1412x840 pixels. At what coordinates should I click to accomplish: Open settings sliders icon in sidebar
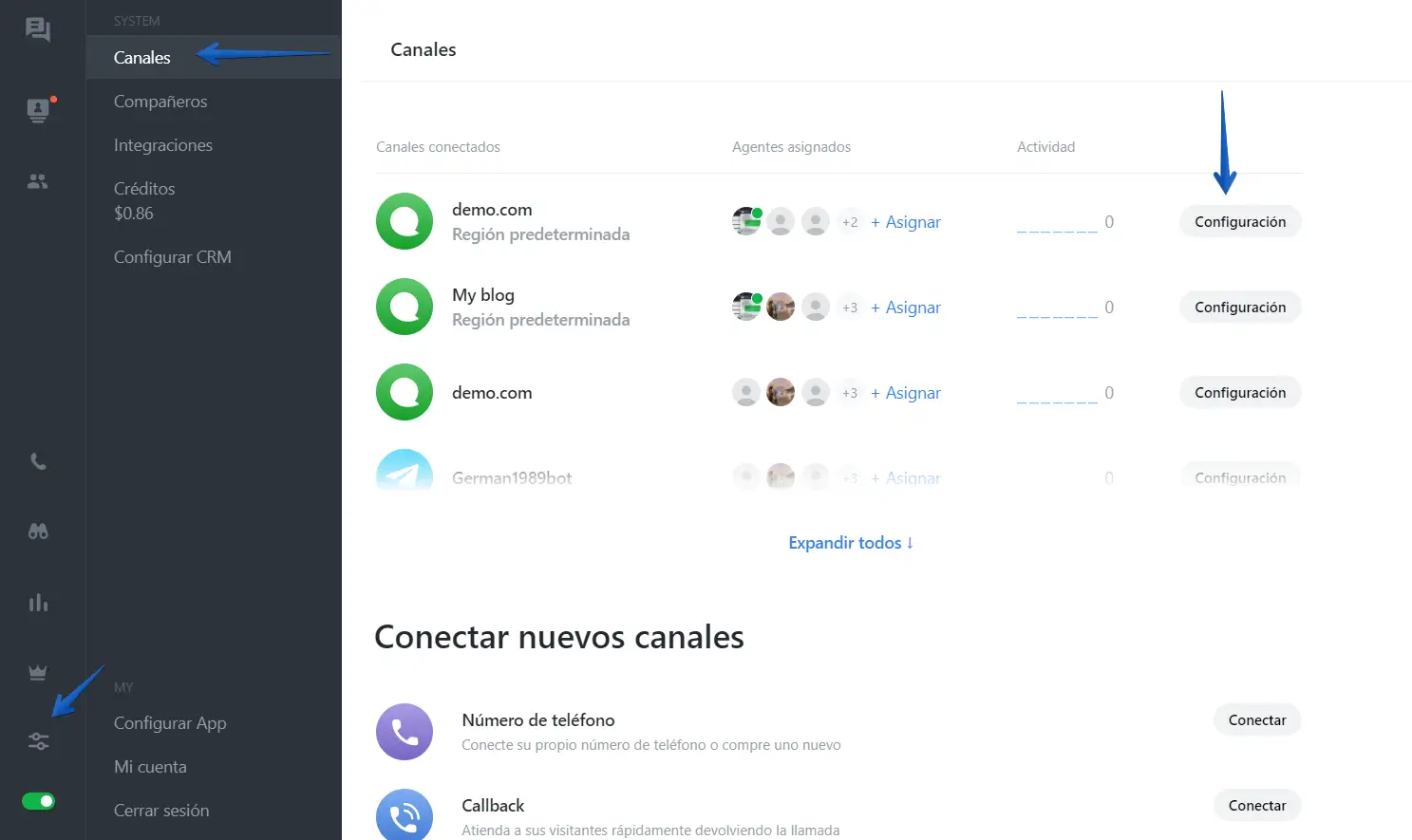click(x=38, y=741)
